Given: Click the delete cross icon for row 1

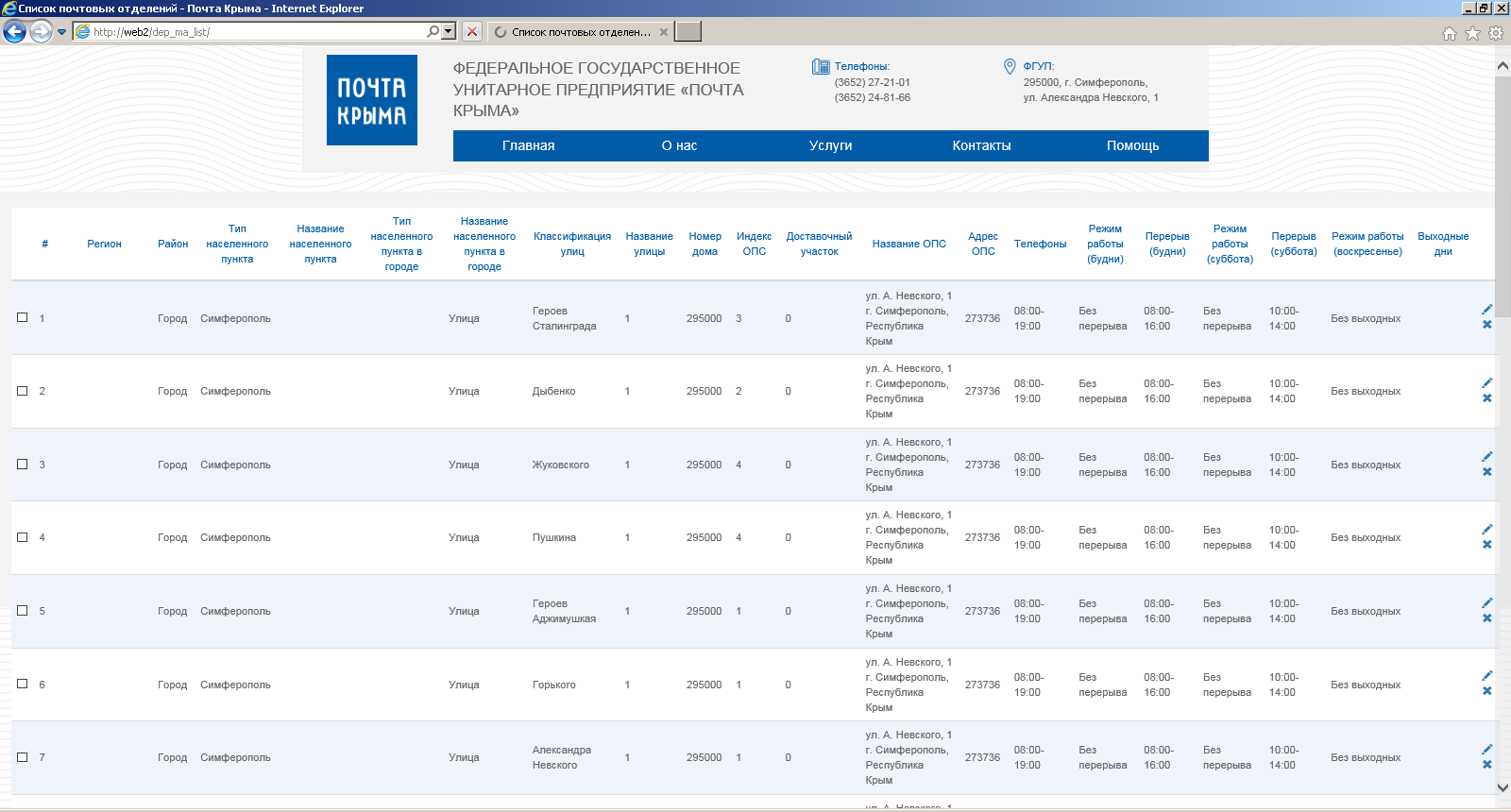Looking at the screenshot, I should coord(1487,325).
